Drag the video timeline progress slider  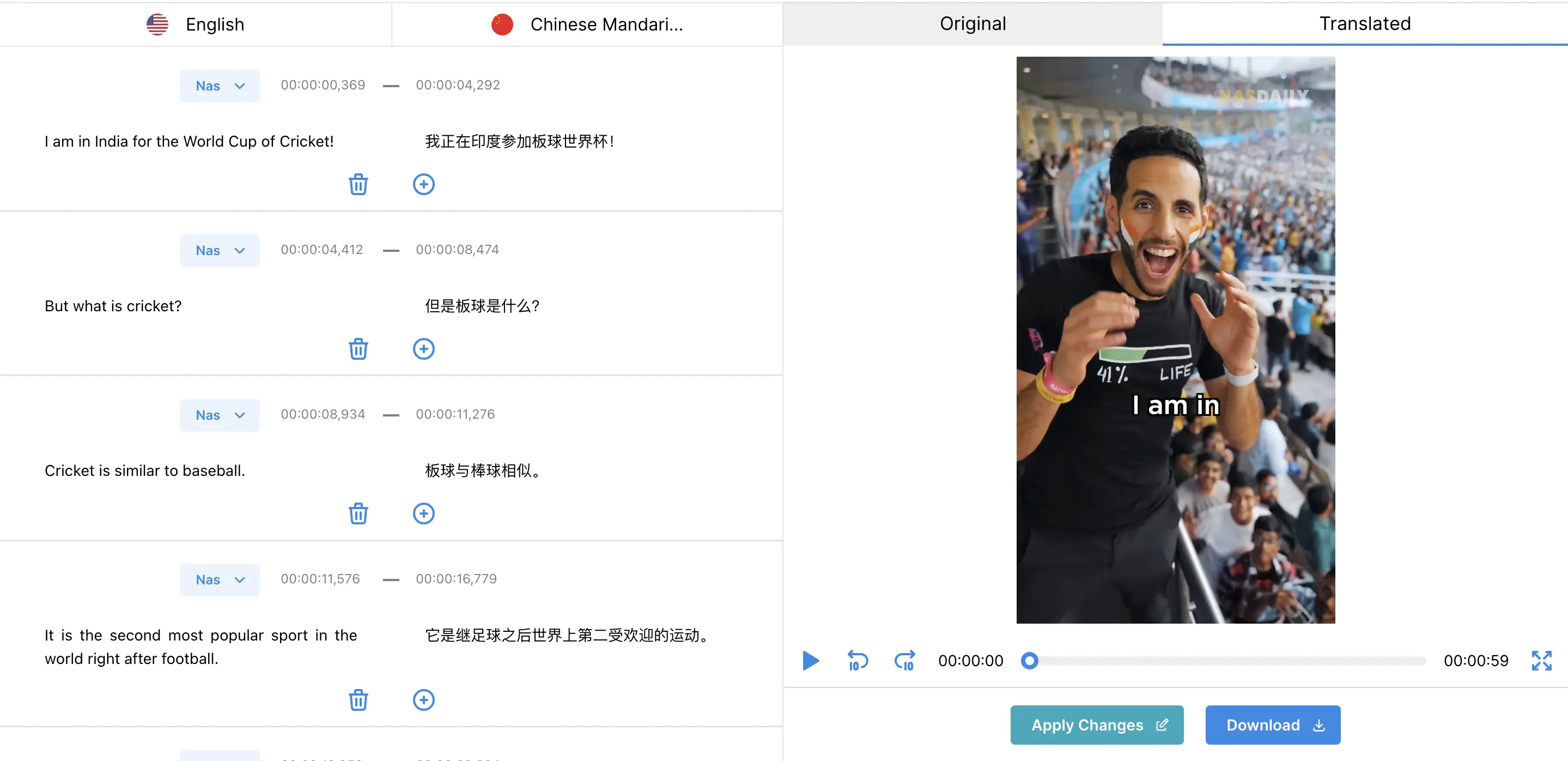pos(1029,659)
